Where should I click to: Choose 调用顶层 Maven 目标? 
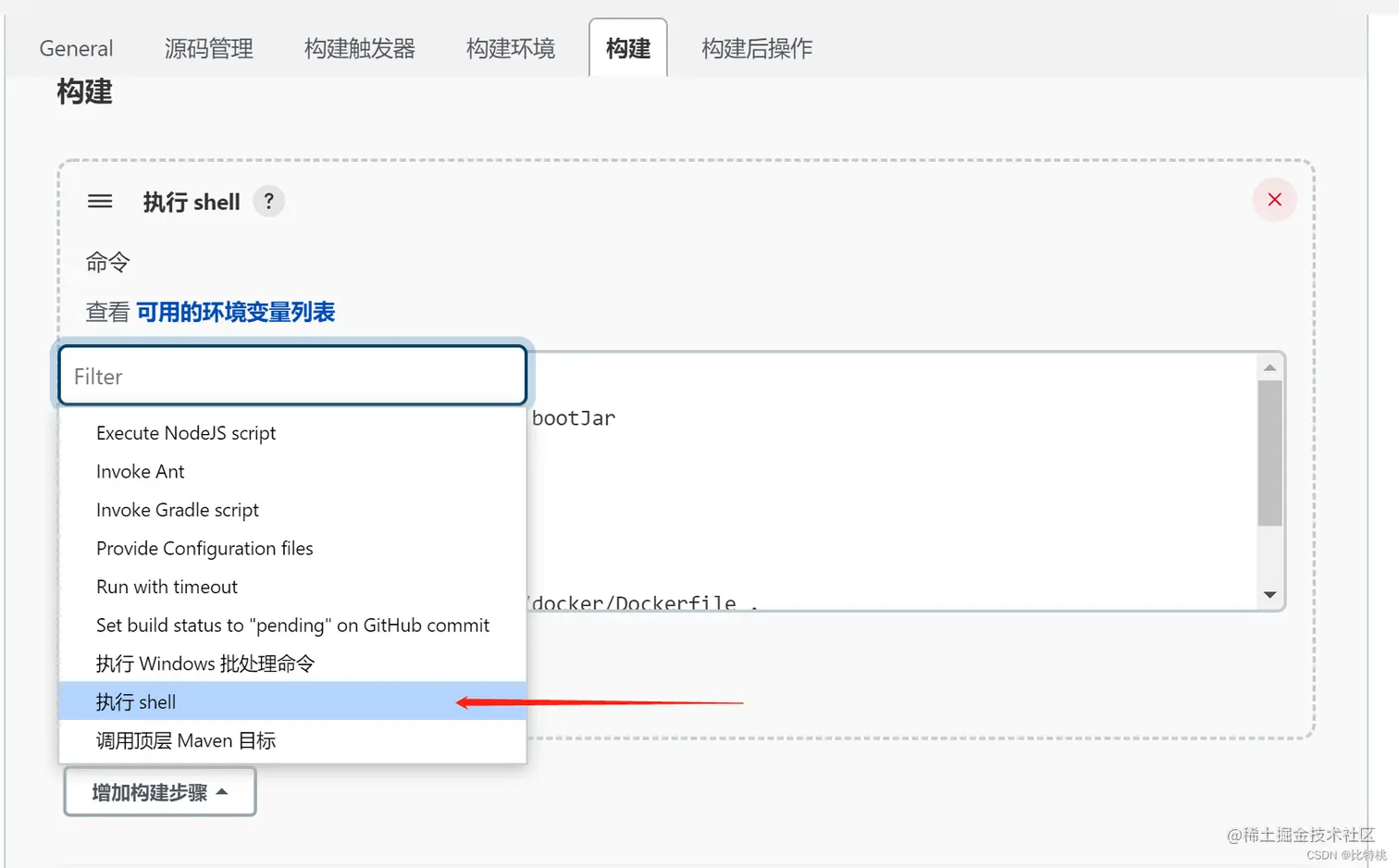pyautogui.click(x=292, y=740)
